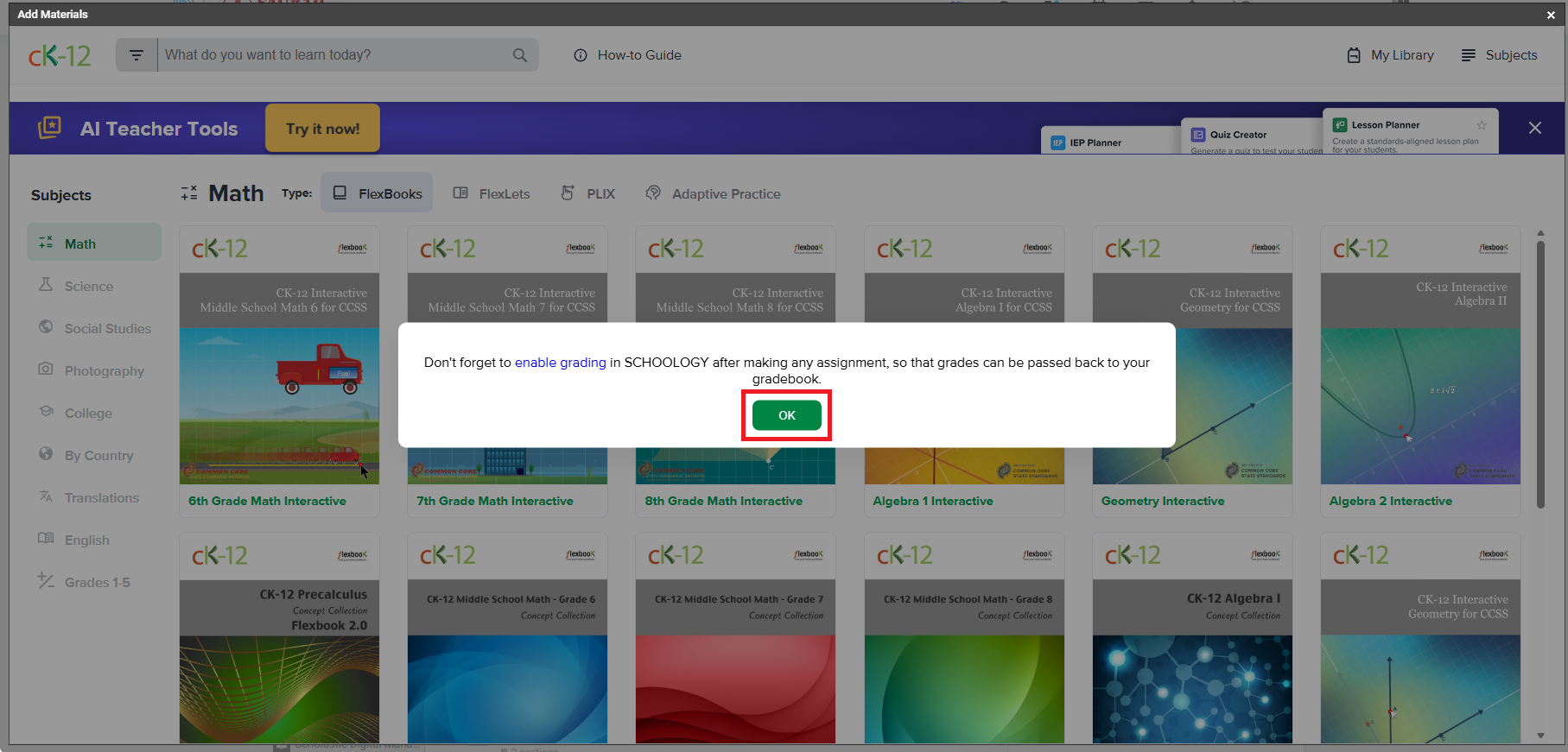Open the enable grading link
This screenshot has width=1568, height=752.
pos(560,363)
